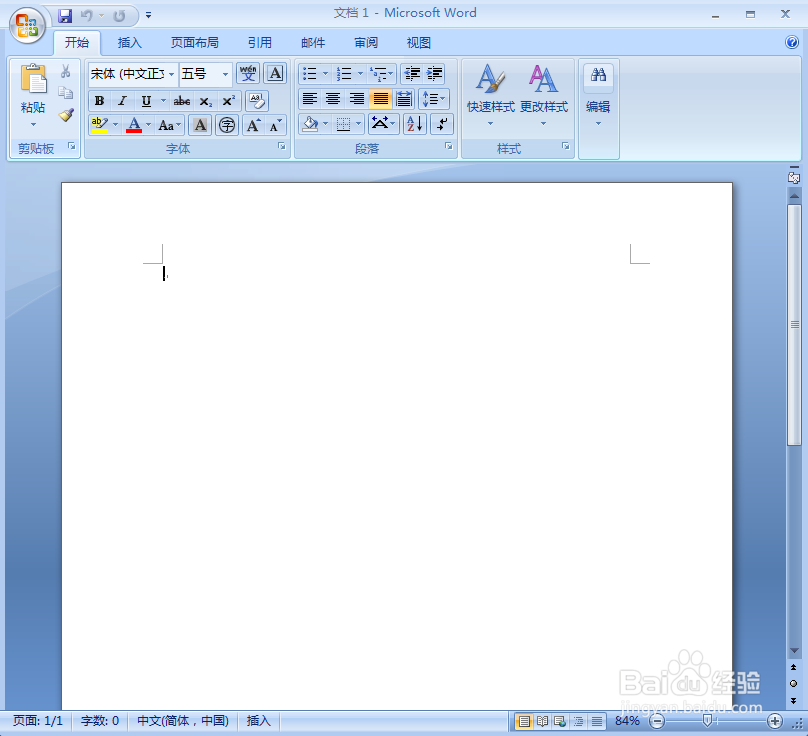
Task: Click the 字数: 0 word count
Action: [100, 721]
